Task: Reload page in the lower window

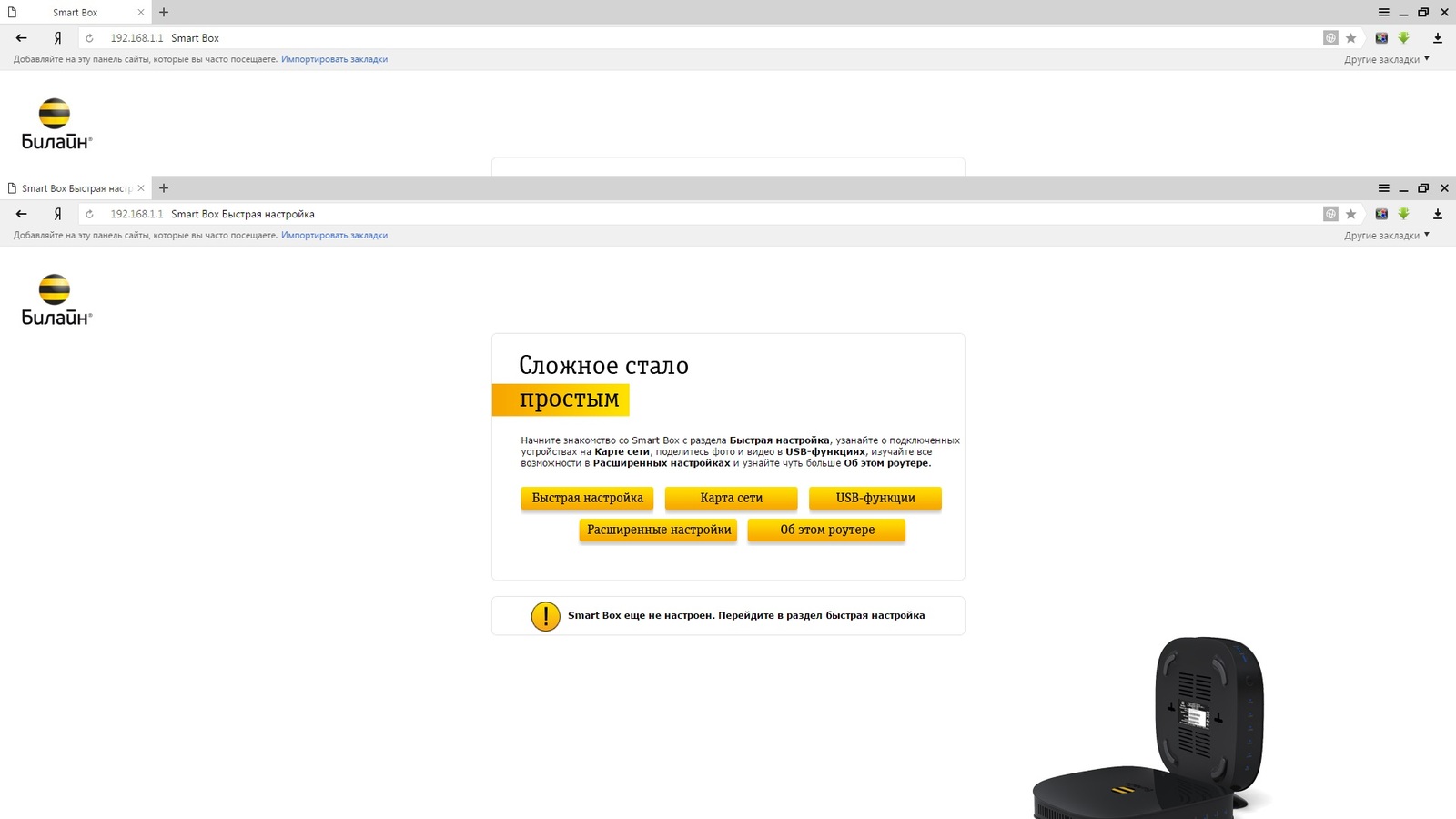Action: pos(89,214)
